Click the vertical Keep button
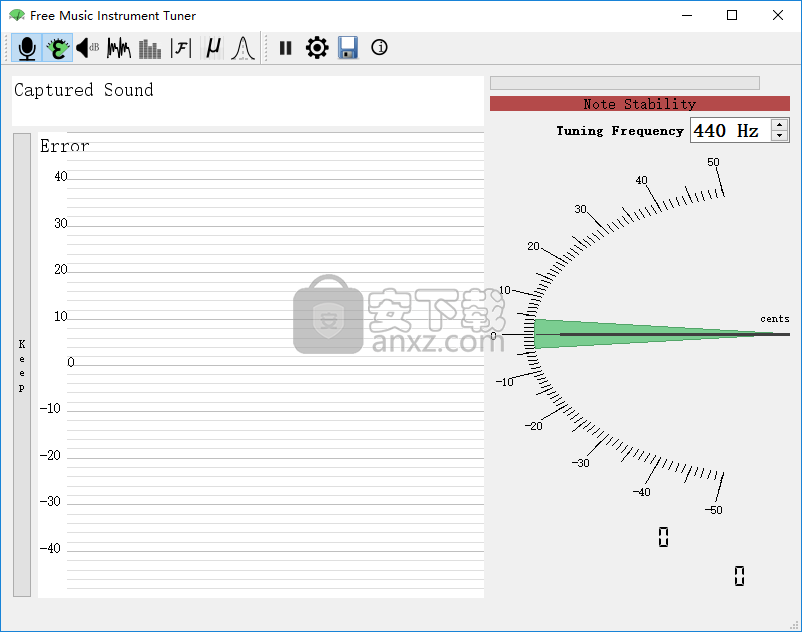The height and width of the screenshot is (632, 802). coord(22,365)
